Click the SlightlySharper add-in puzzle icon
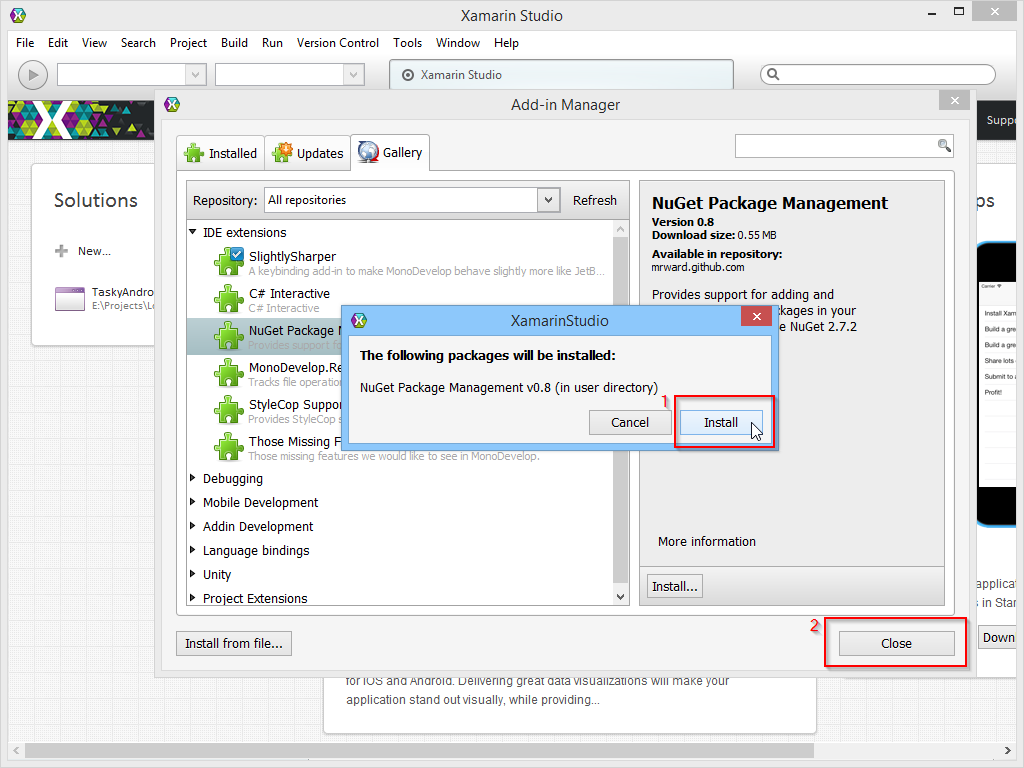The width and height of the screenshot is (1024, 768). click(229, 261)
